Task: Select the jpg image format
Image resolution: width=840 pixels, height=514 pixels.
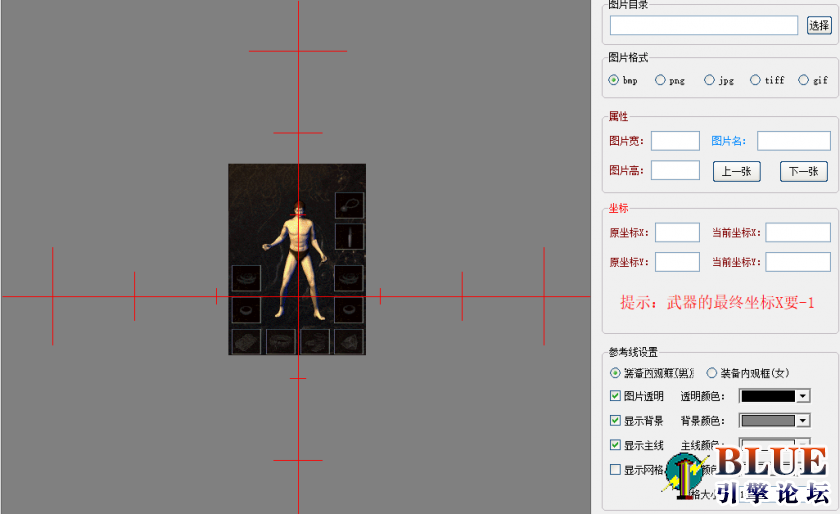Action: pyautogui.click(x=709, y=80)
